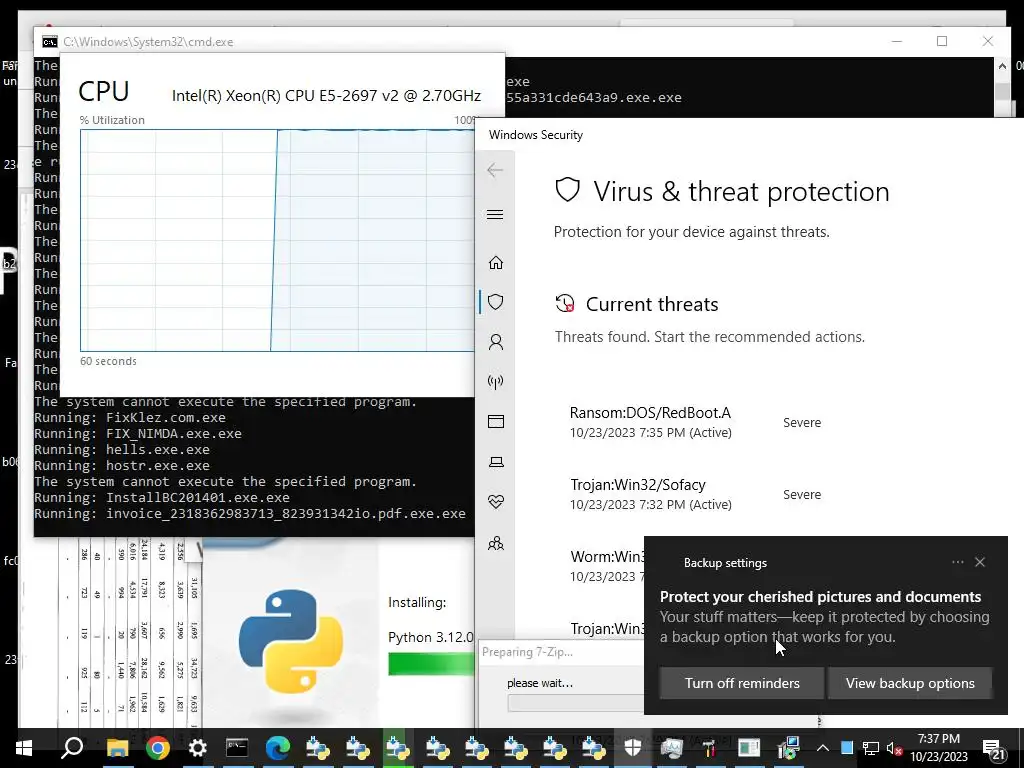Viewport: 1024px width, 768px height.
Task: Open the Windows Security hamburger menu
Action: 495,215
